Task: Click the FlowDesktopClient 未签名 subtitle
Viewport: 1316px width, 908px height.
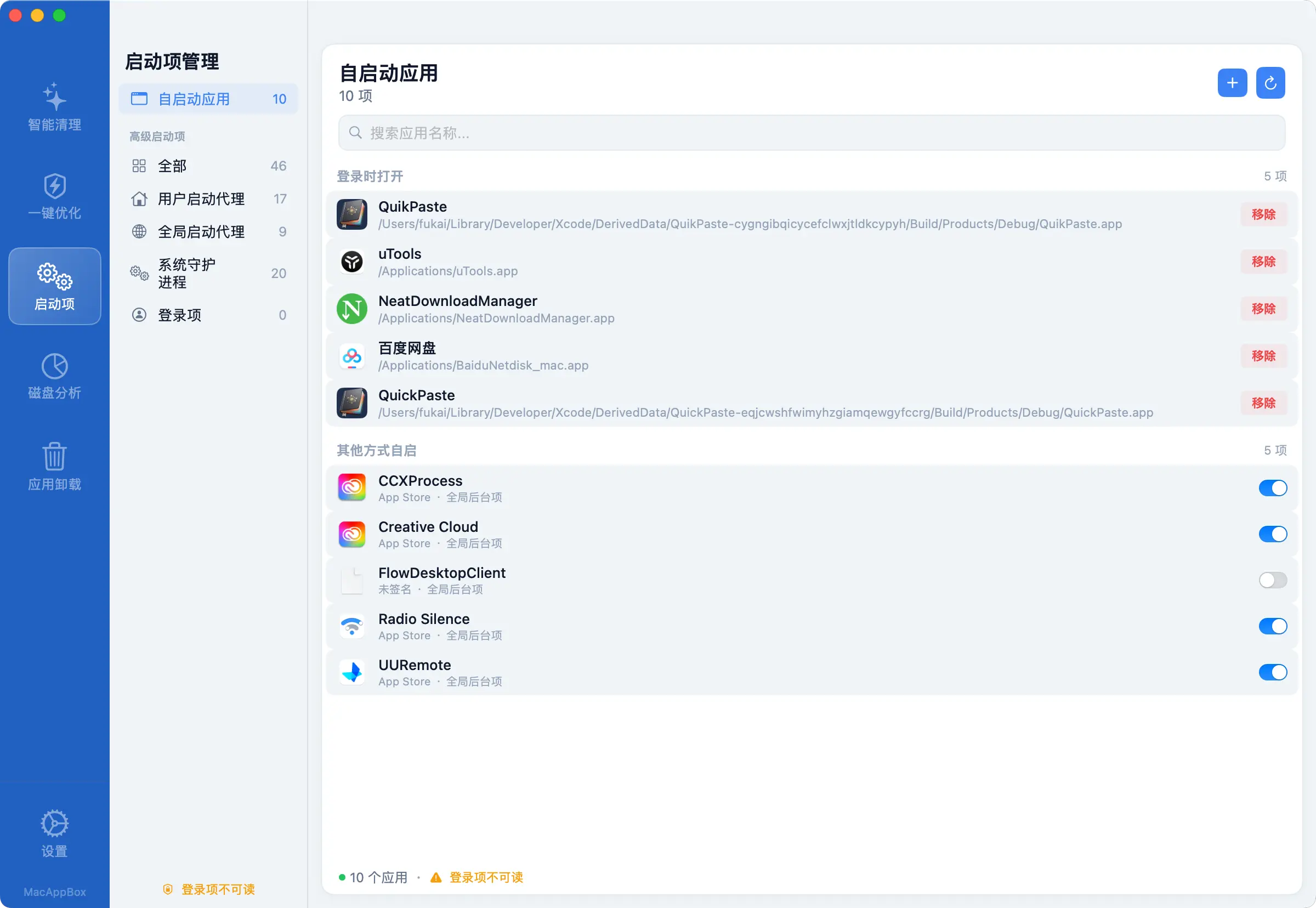Action: [x=394, y=589]
